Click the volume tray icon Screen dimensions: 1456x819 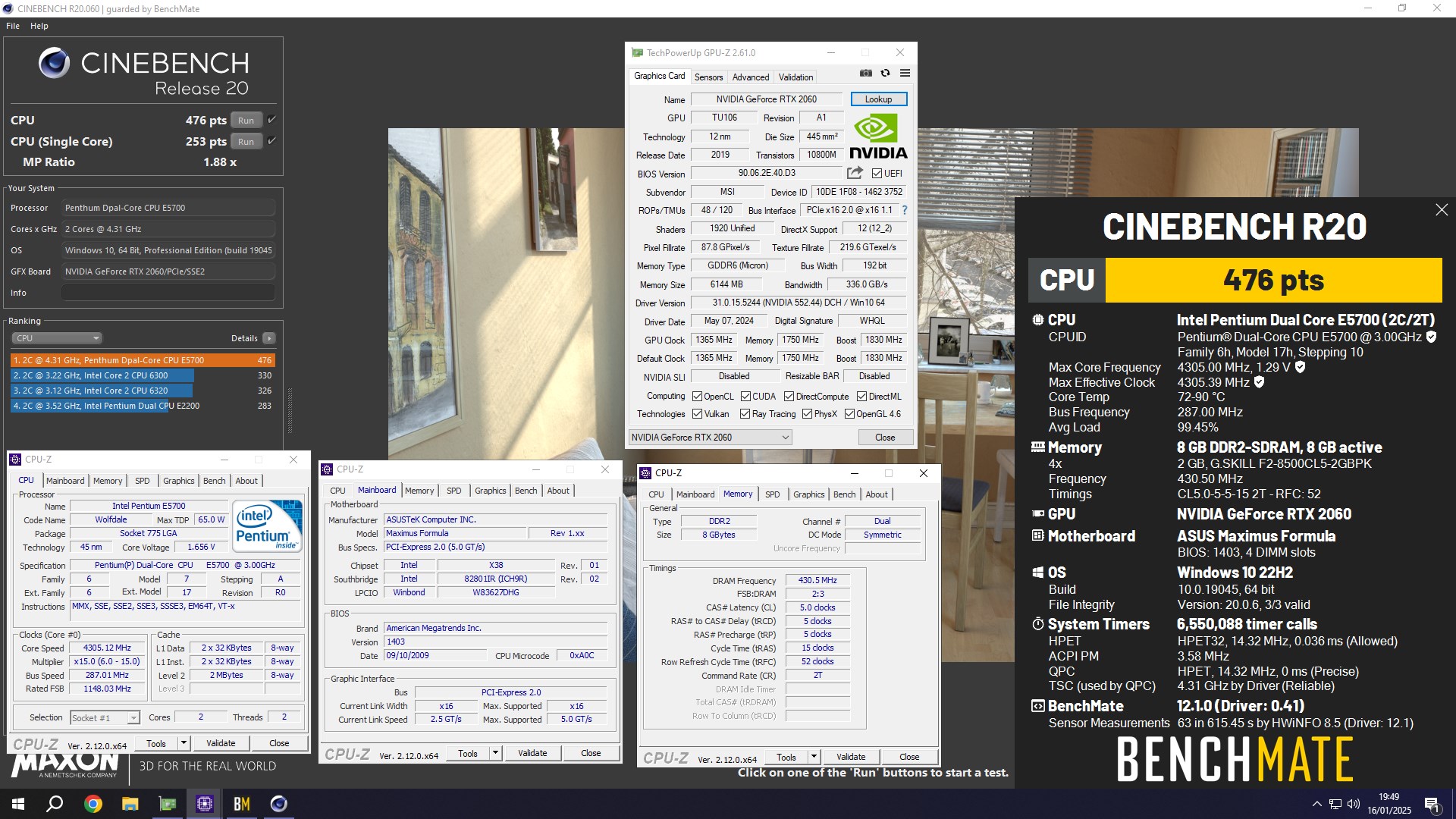pos(1354,804)
